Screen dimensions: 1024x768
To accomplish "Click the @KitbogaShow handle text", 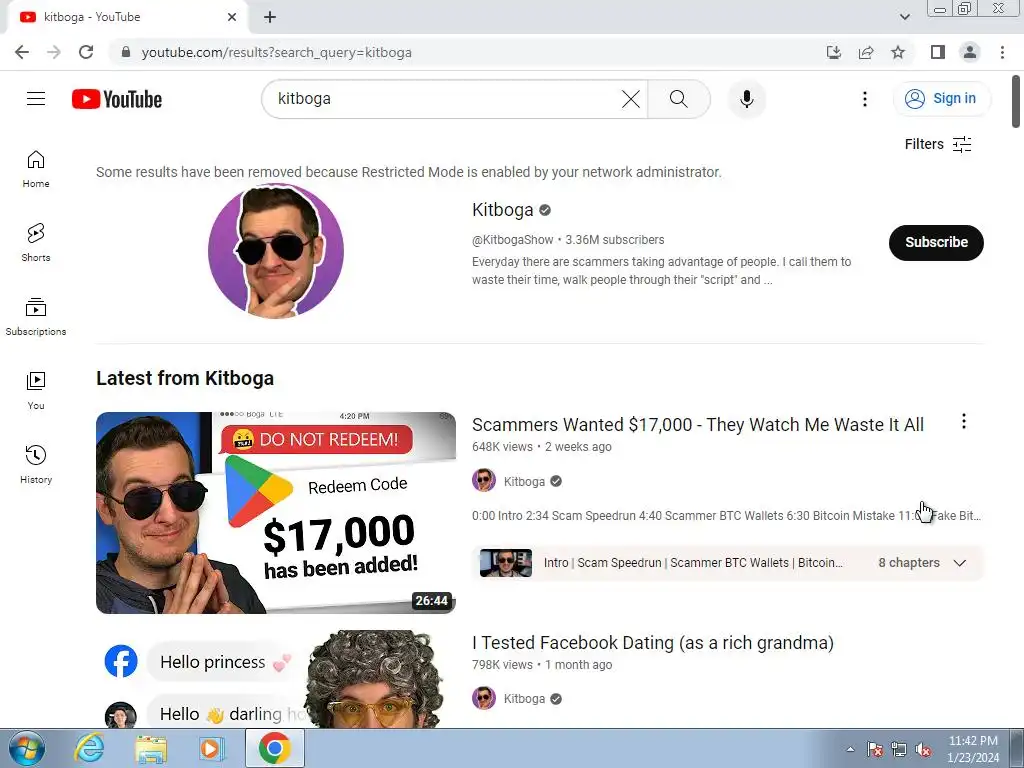I will [x=513, y=240].
